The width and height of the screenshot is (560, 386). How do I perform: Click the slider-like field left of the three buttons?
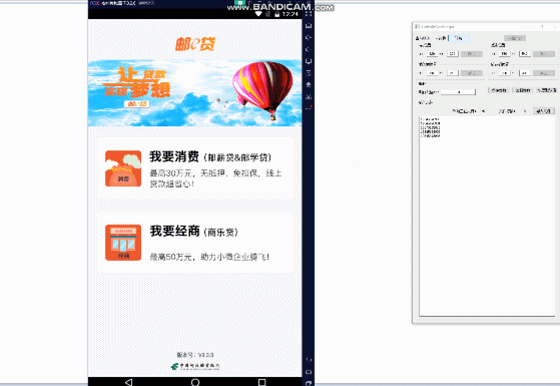pyautogui.click(x=459, y=92)
